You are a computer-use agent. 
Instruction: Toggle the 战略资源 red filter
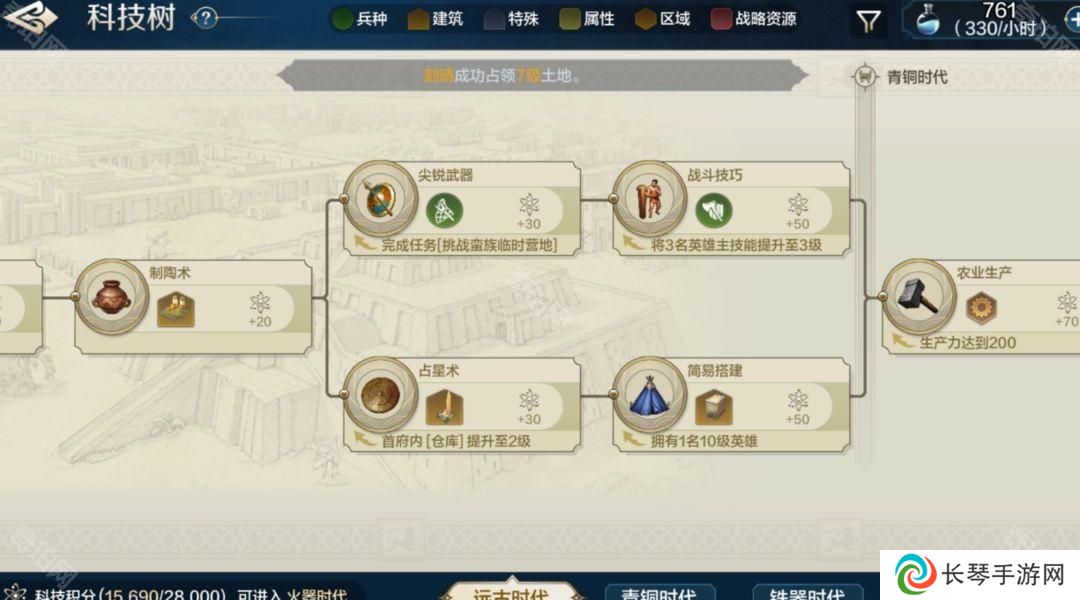coord(754,19)
